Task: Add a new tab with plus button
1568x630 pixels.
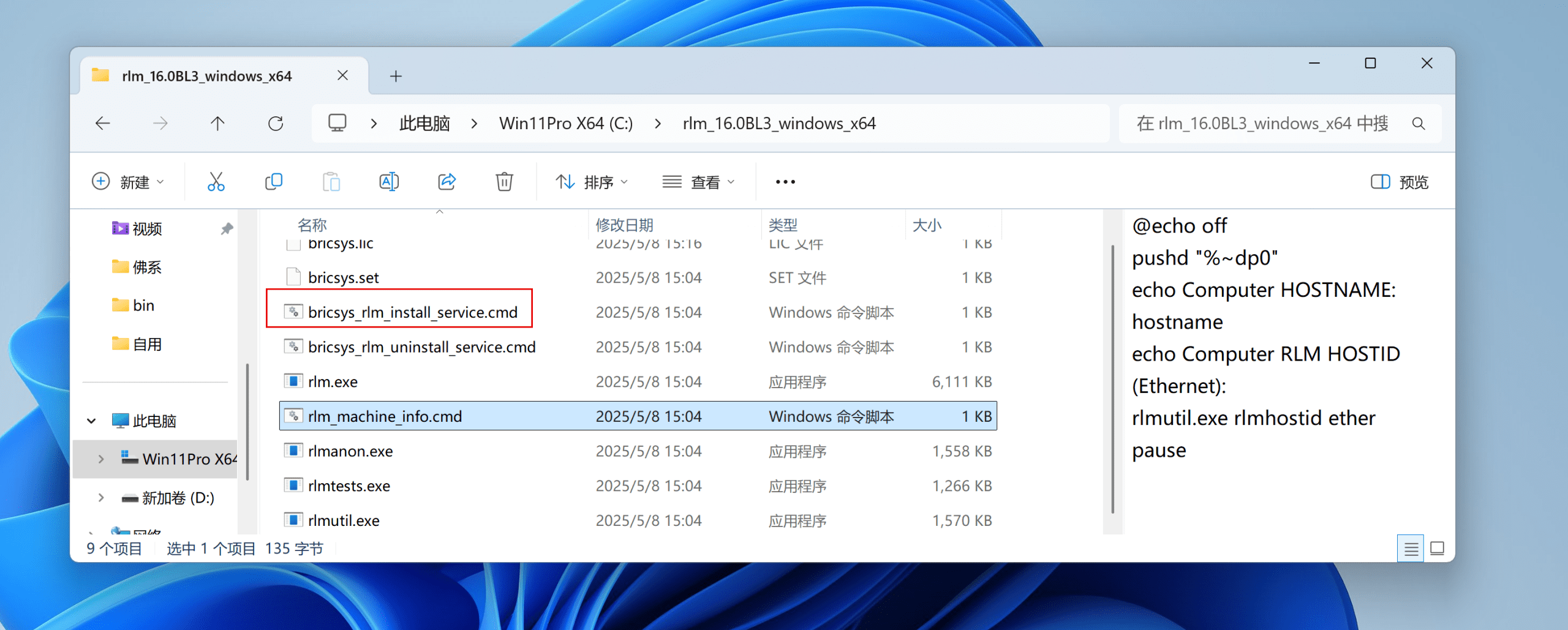Action: 396,76
